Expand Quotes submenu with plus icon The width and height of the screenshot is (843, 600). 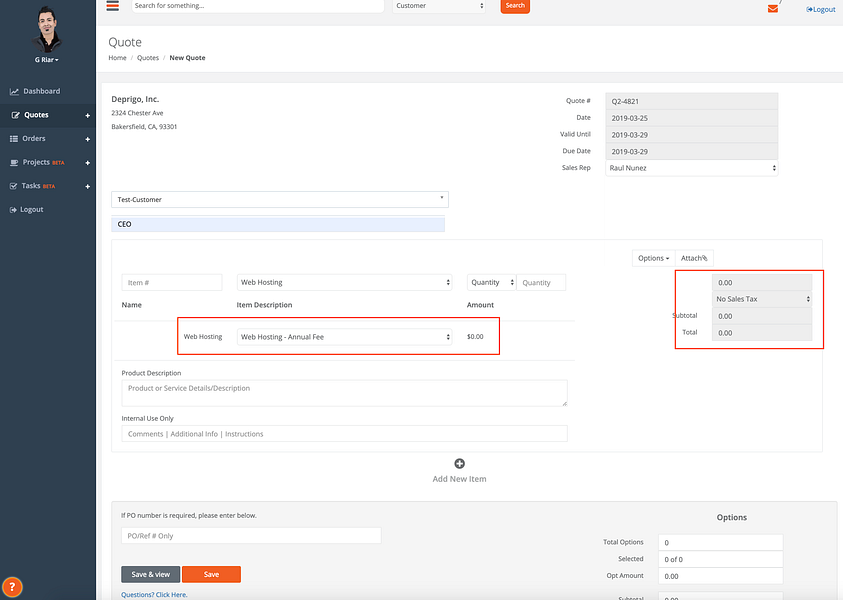coord(87,116)
